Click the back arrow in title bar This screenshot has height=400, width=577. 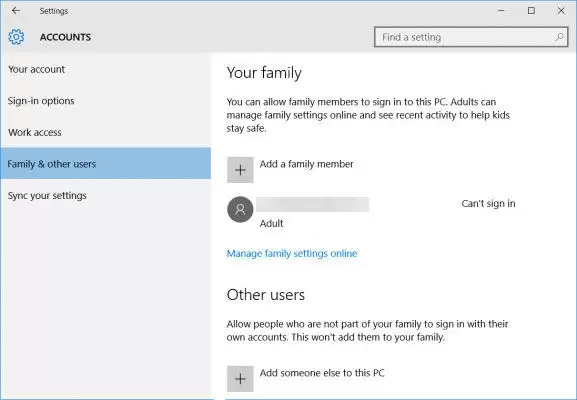pos(16,11)
